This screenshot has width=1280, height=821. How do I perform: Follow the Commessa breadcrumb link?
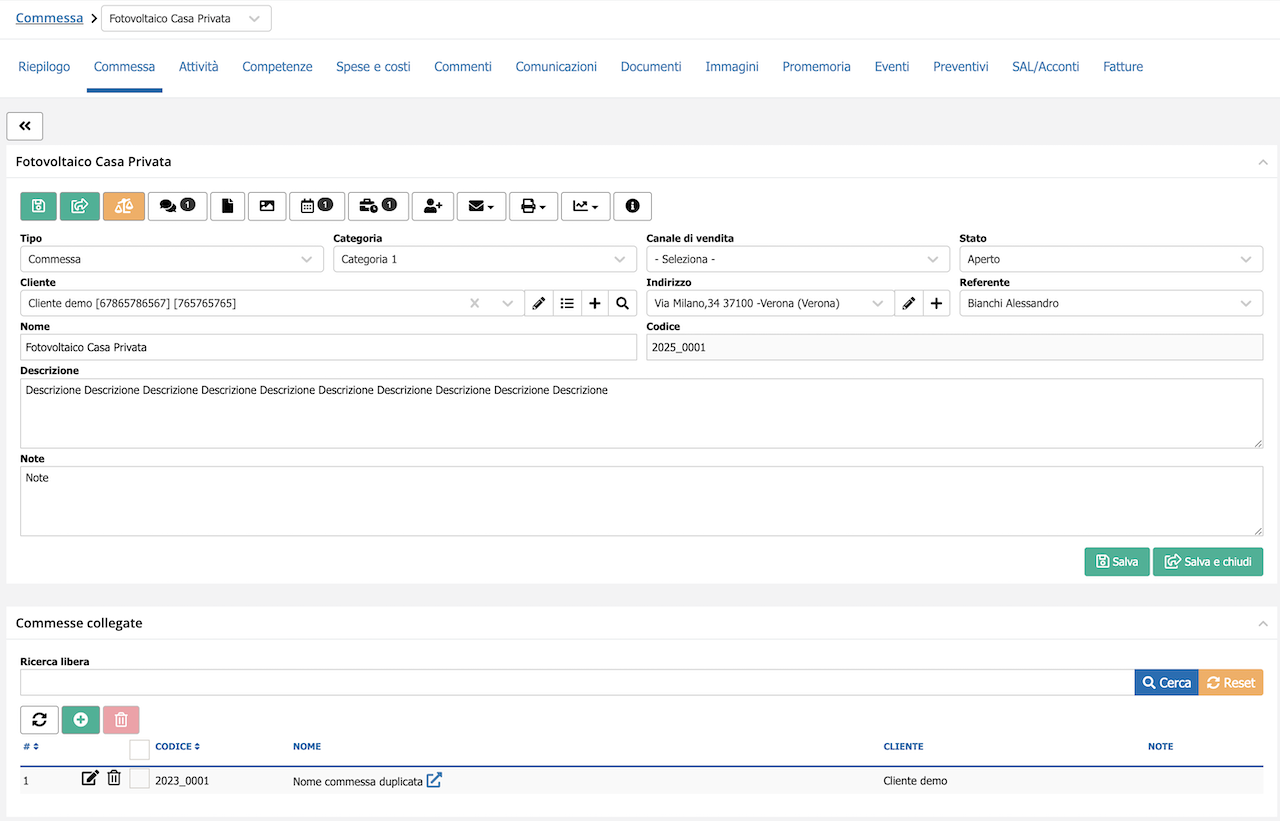click(x=49, y=18)
